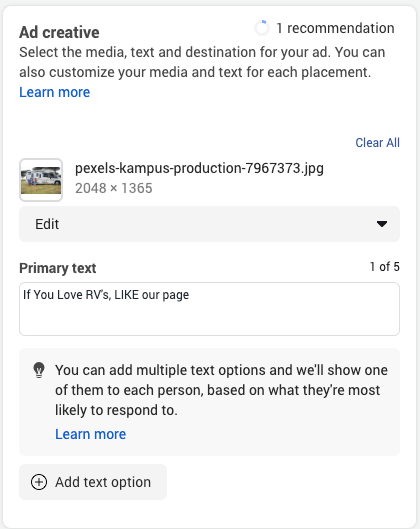The width and height of the screenshot is (420, 529).
Task: Follow the Learn more link under Ad creative
Action: 55,92
